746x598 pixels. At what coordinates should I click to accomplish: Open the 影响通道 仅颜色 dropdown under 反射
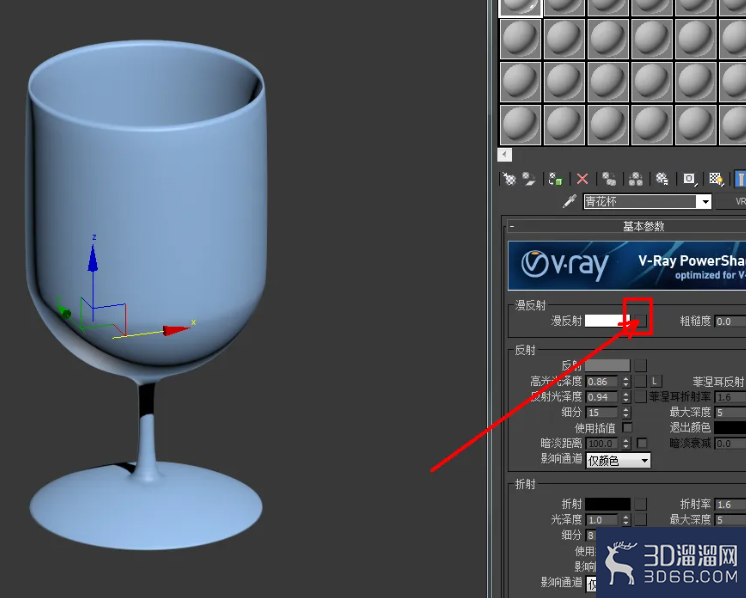point(618,460)
